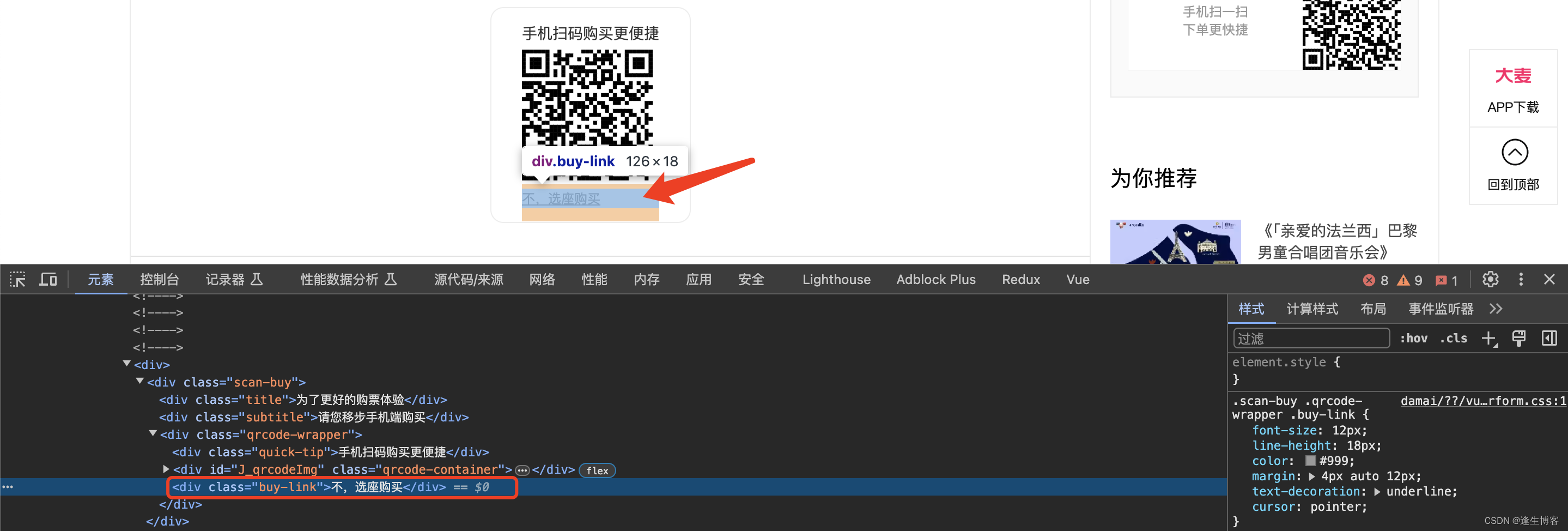Viewport: 1568px width, 531px height.
Task: Open the 控制台 Console tab
Action: click(x=160, y=280)
